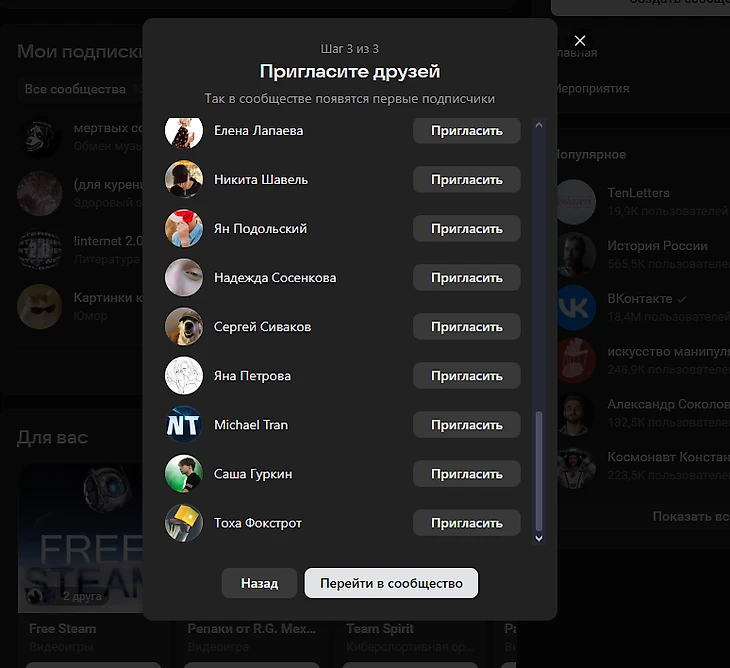Click Показать все in Популярное
Screen dimensions: 730x668
pos(691,517)
